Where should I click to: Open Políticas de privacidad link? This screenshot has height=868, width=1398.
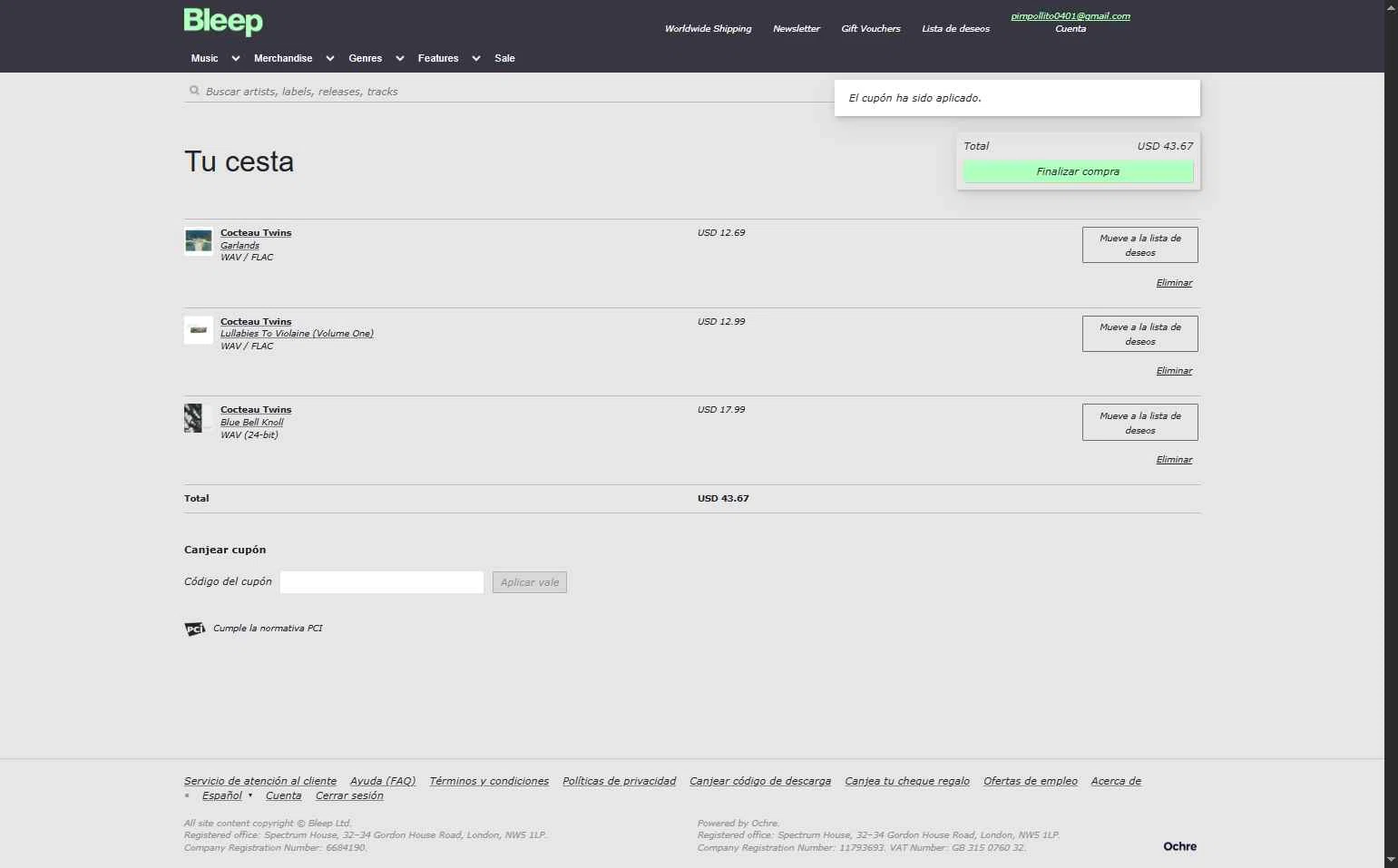tap(620, 781)
